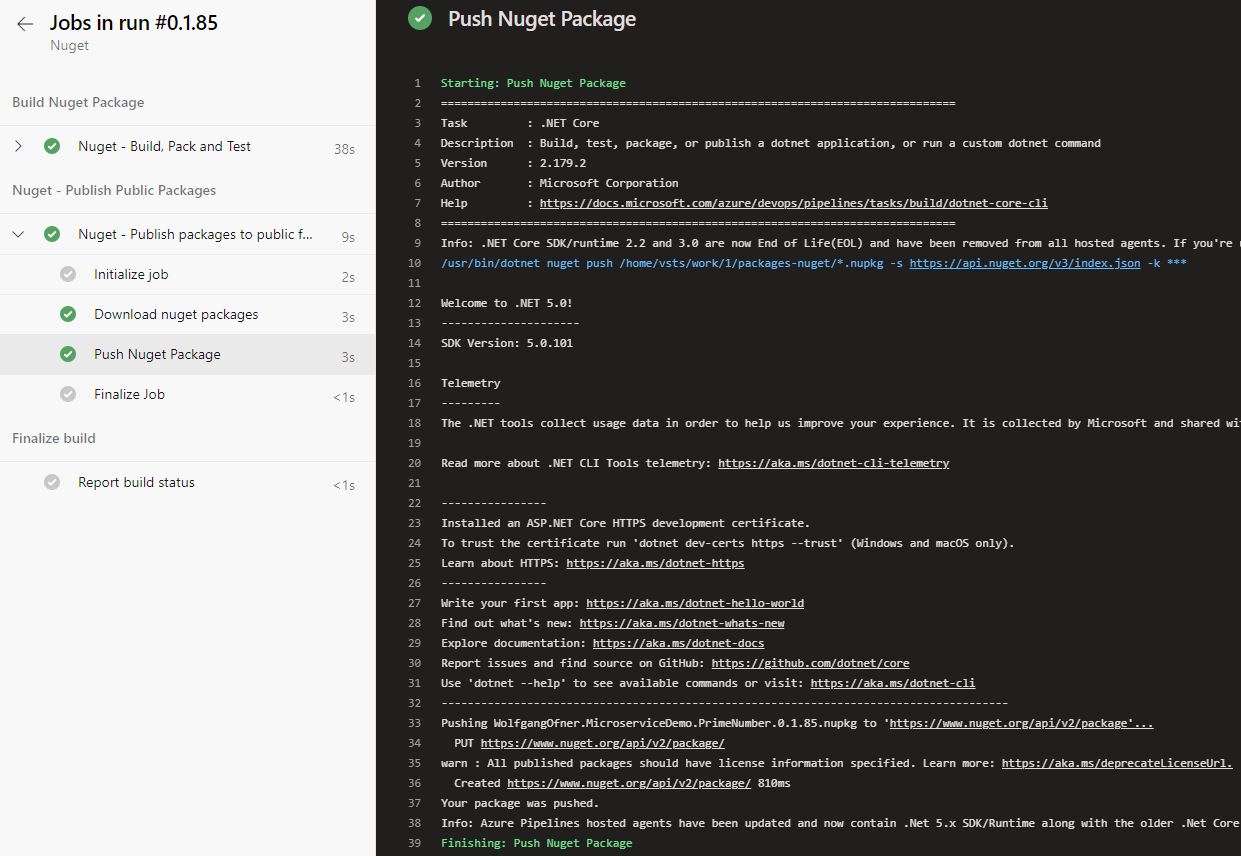Screen dimensions: 1241x856
Task: Open the dotnet-hello-world first app link
Action: (x=695, y=602)
